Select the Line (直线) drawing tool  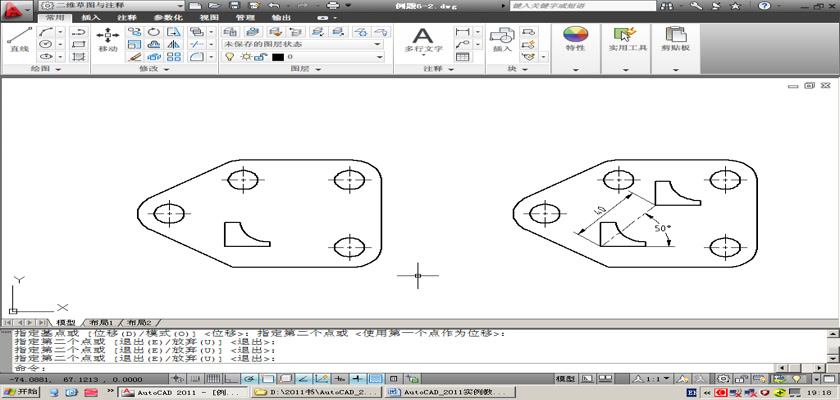click(18, 39)
